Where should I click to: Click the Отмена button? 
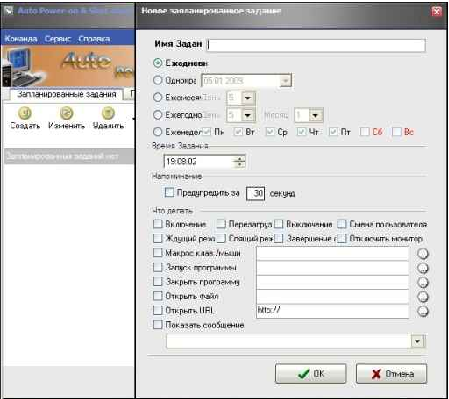tap(392, 374)
